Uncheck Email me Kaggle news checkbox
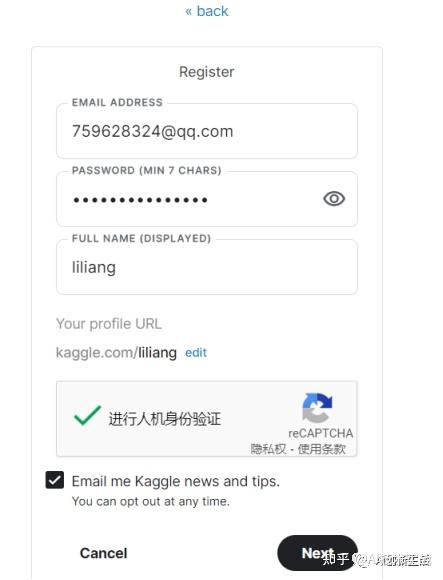The height and width of the screenshot is (580, 443). click(x=55, y=480)
